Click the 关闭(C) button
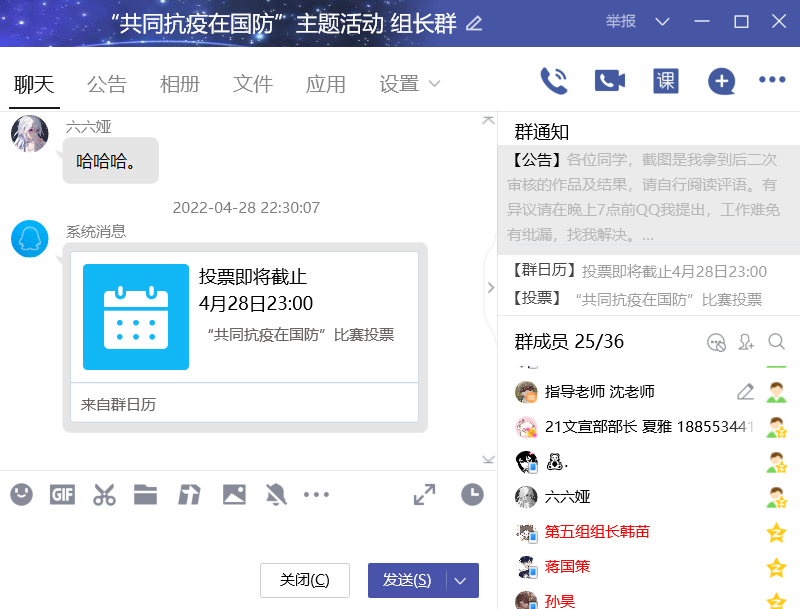Viewport: 800px width, 609px height. coord(304,580)
